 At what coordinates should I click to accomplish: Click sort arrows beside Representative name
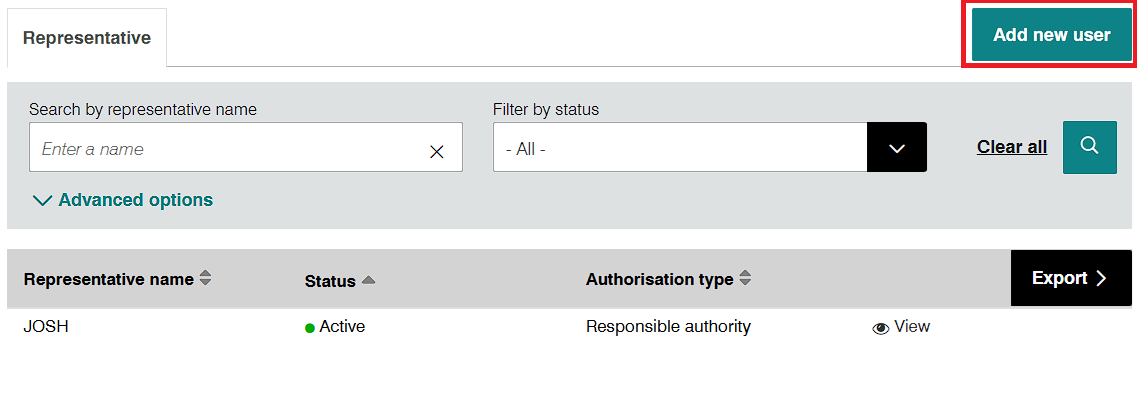coord(206,279)
